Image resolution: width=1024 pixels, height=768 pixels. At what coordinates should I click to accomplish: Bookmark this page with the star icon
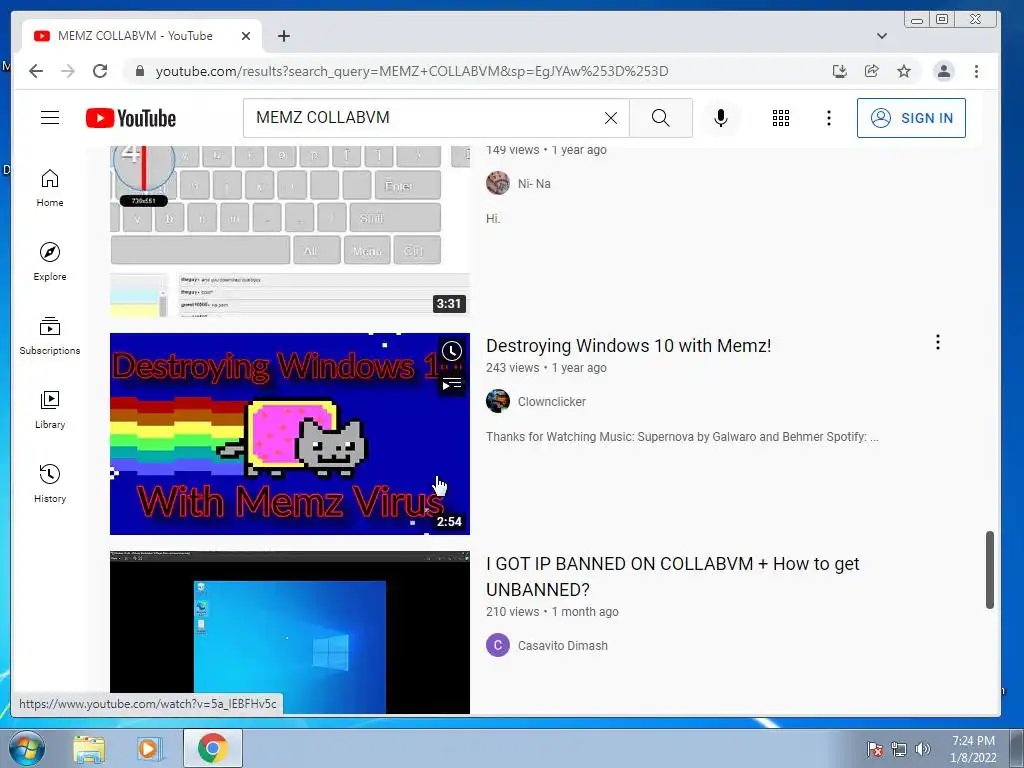pyautogui.click(x=904, y=71)
